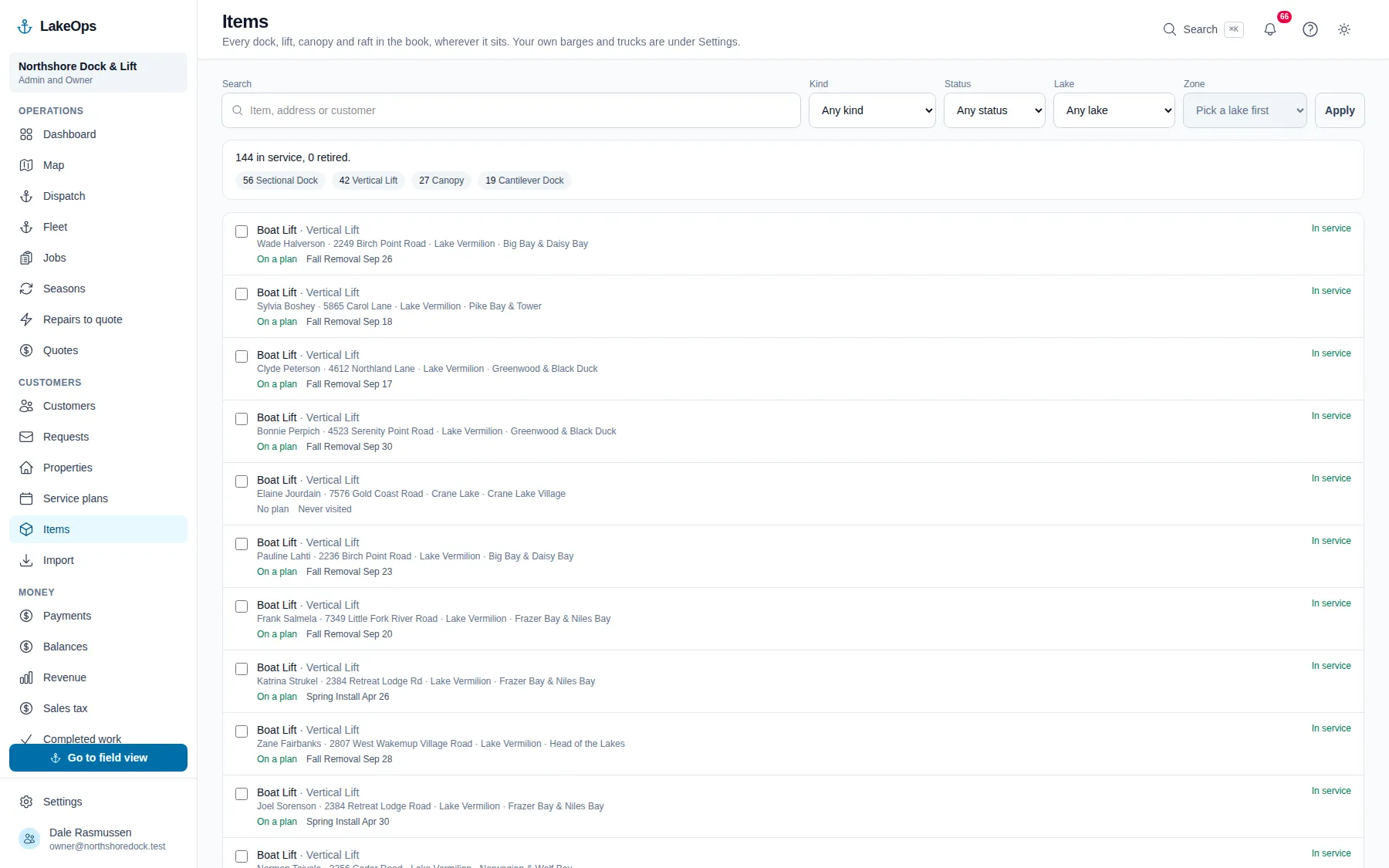The height and width of the screenshot is (868, 1389).
Task: Open the top Search command bar
Action: 1203,29
